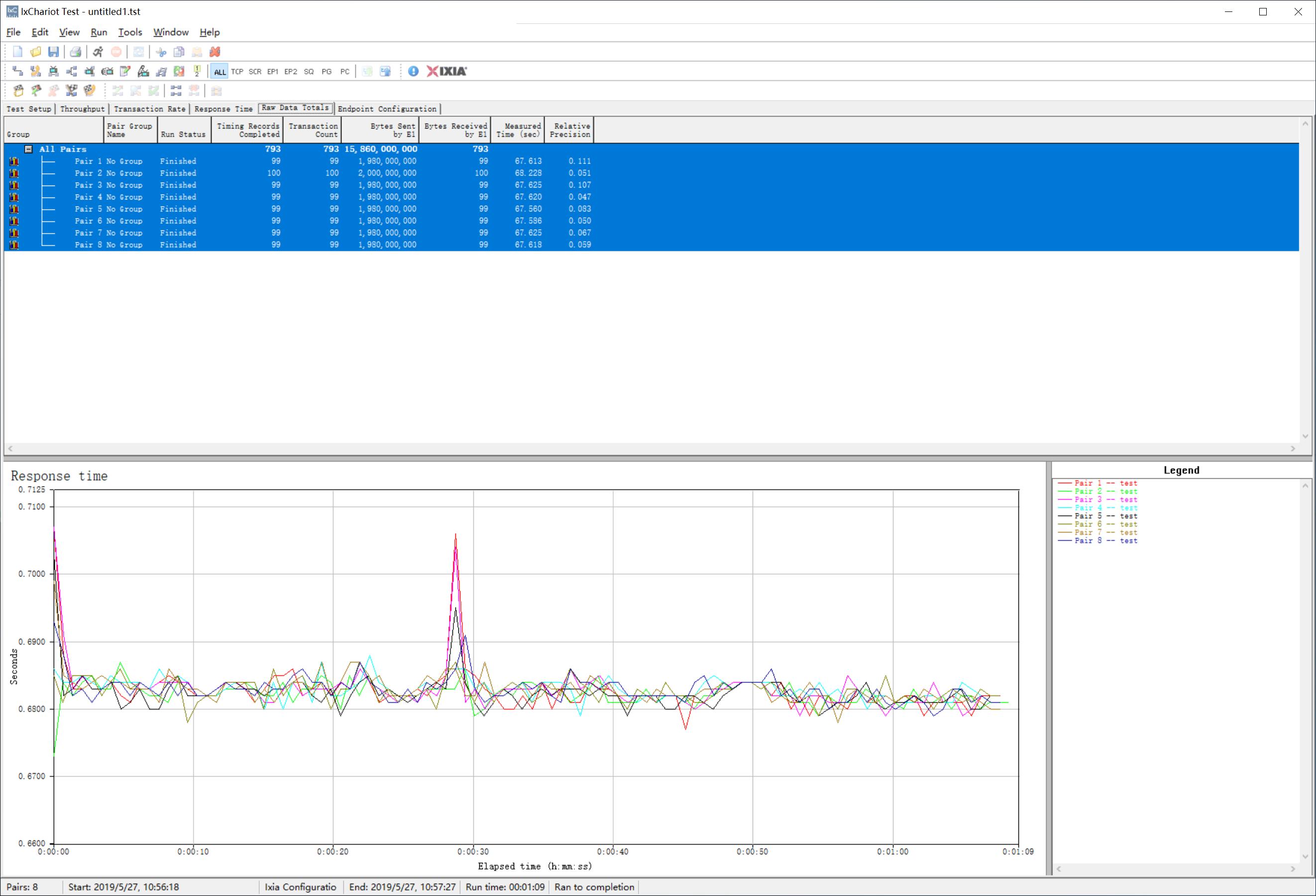
Task: Click the blue information circle icon
Action: tap(414, 71)
